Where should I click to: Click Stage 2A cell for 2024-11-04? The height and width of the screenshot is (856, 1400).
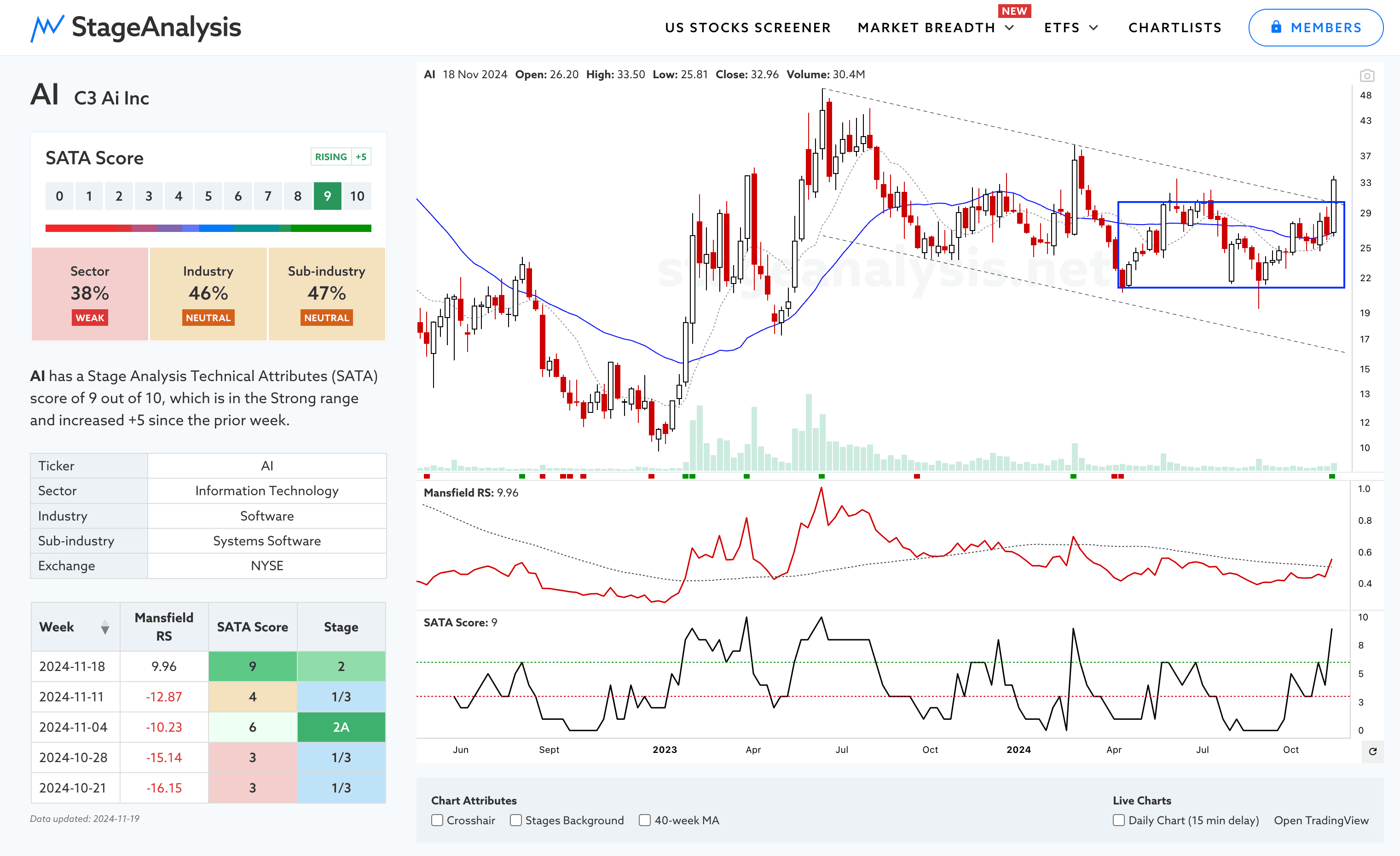pos(341,727)
